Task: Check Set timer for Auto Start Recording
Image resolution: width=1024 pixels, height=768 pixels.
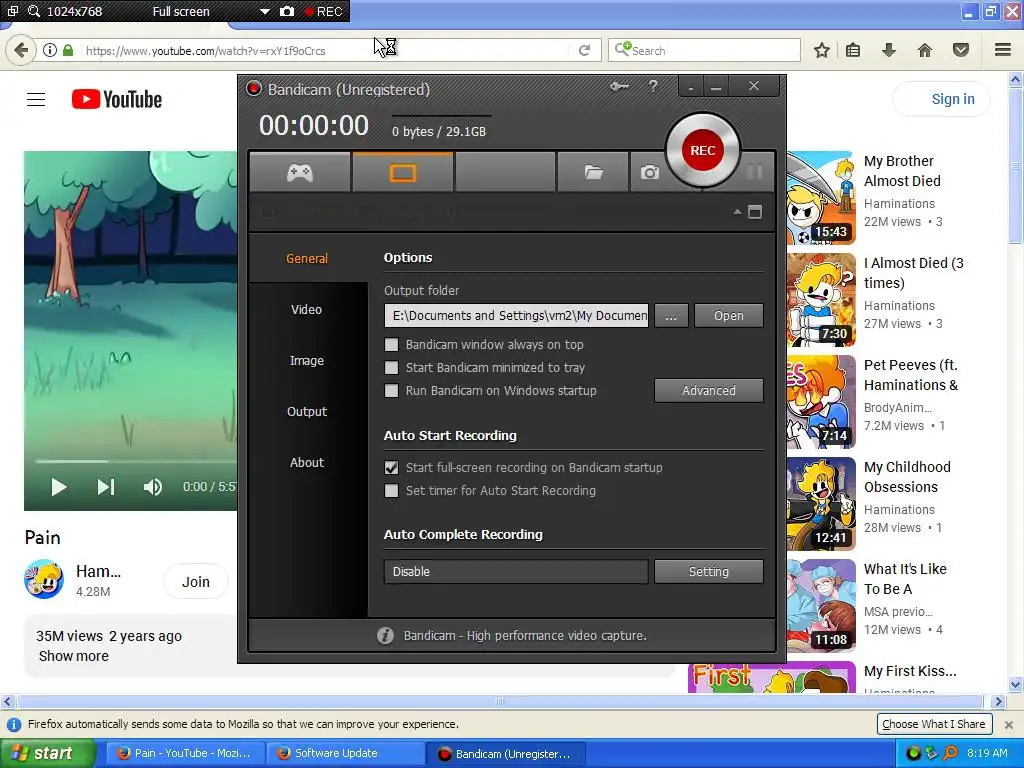Action: [x=391, y=490]
